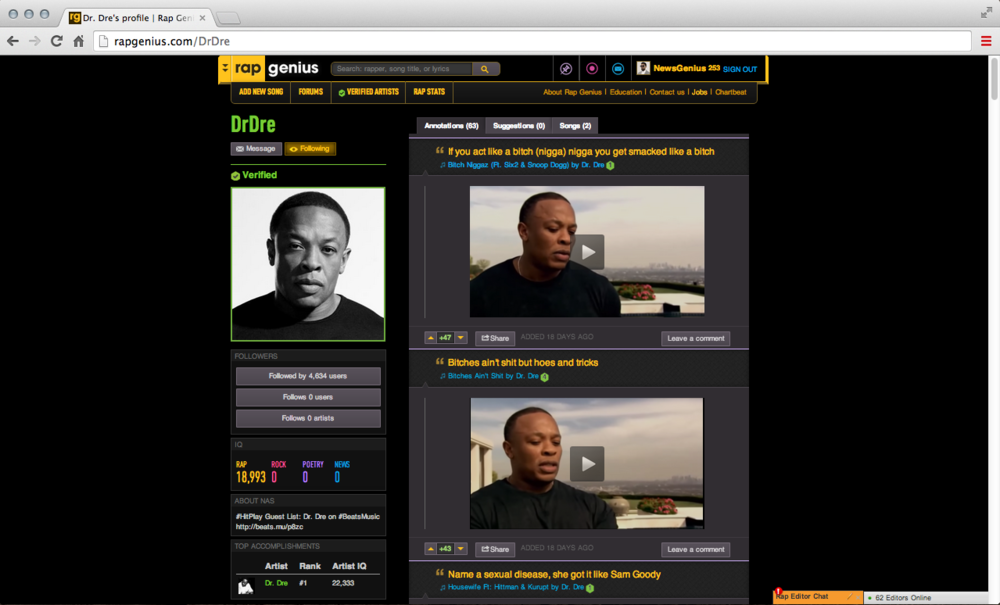The image size is (1000, 605).
Task: Upvote the +47 annotation
Action: 430,338
